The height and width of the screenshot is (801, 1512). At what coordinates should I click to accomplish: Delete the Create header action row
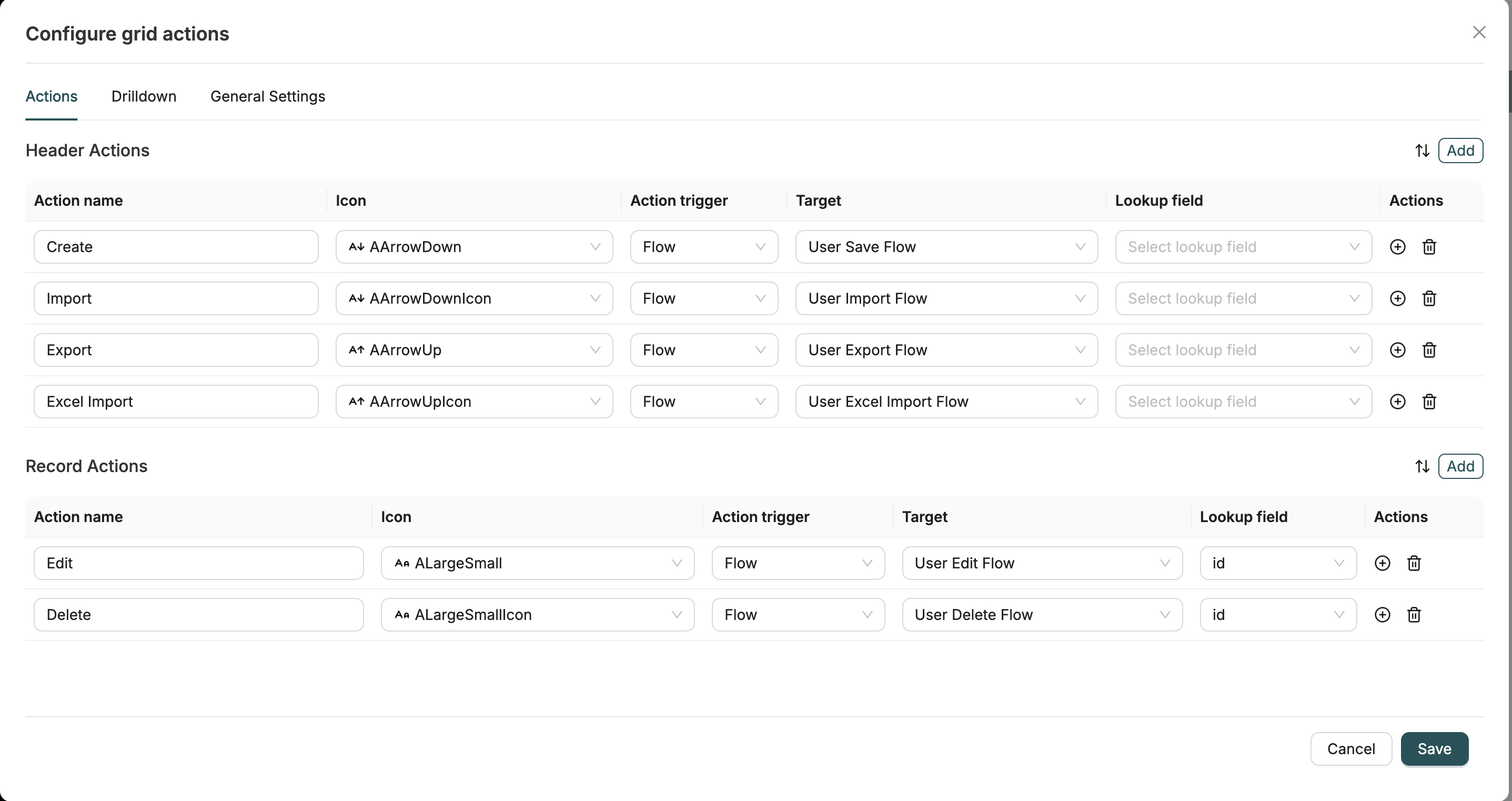click(x=1429, y=247)
